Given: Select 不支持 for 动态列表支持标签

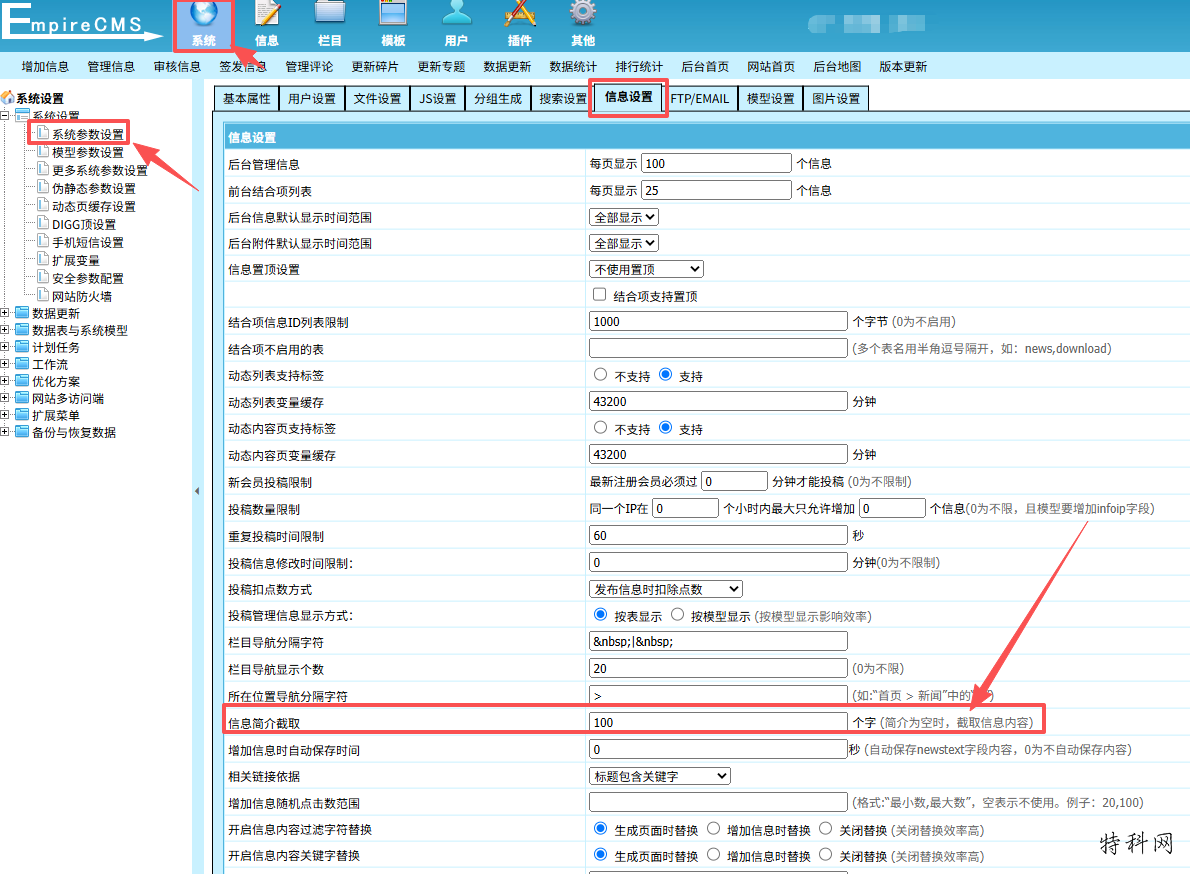Looking at the screenshot, I should tap(600, 374).
